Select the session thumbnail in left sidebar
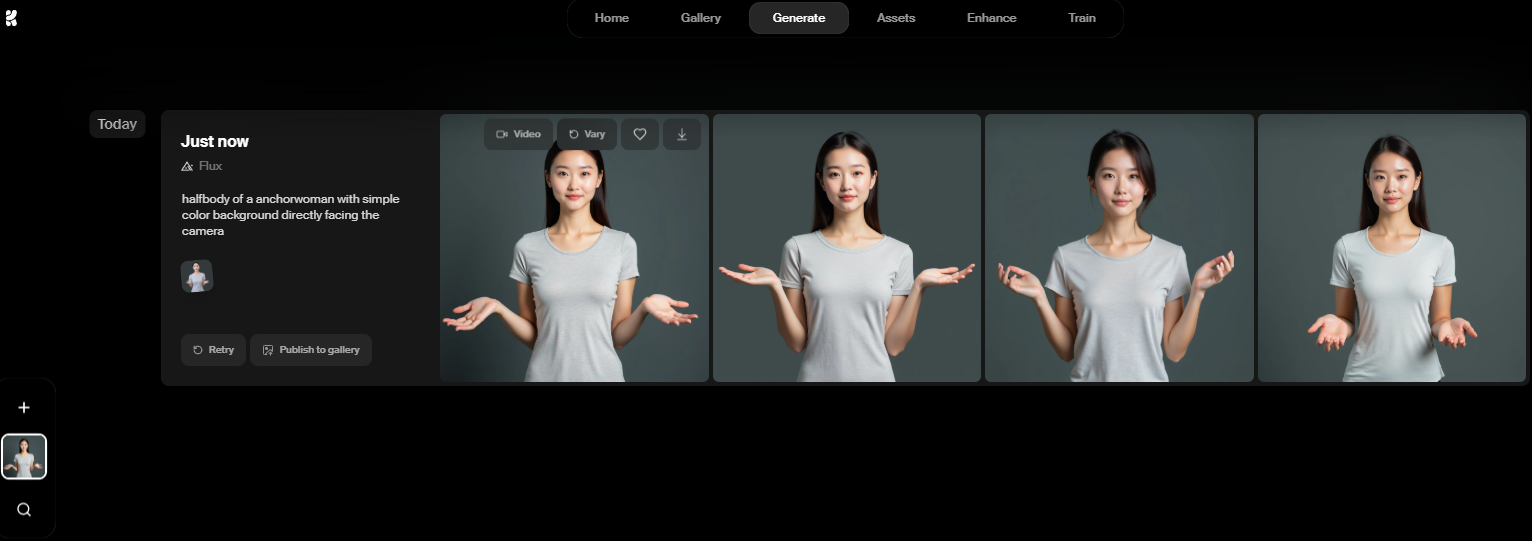Screen dimensions: 1532x541 click(24, 457)
